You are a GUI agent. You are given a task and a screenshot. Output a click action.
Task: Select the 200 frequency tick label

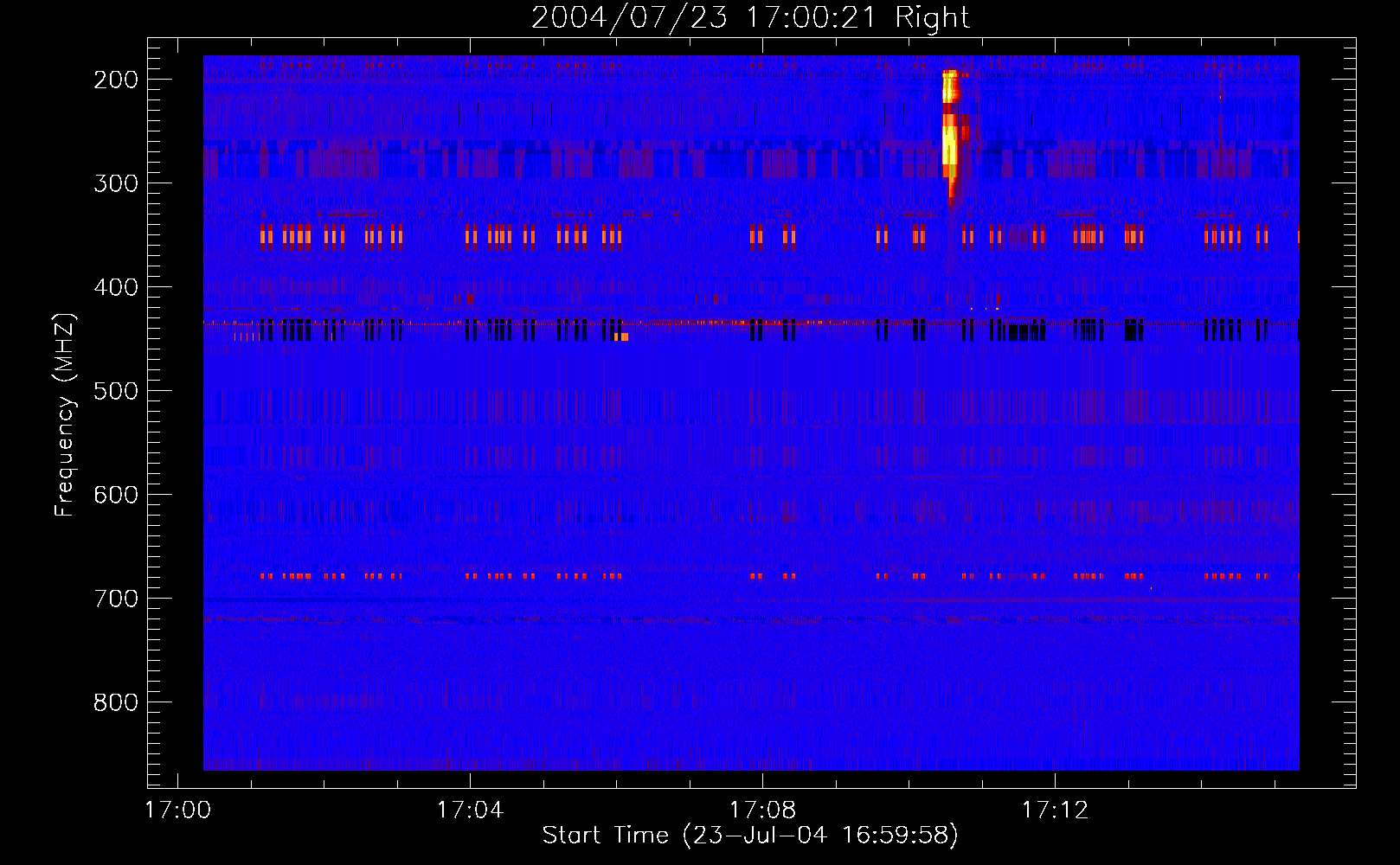[x=116, y=80]
